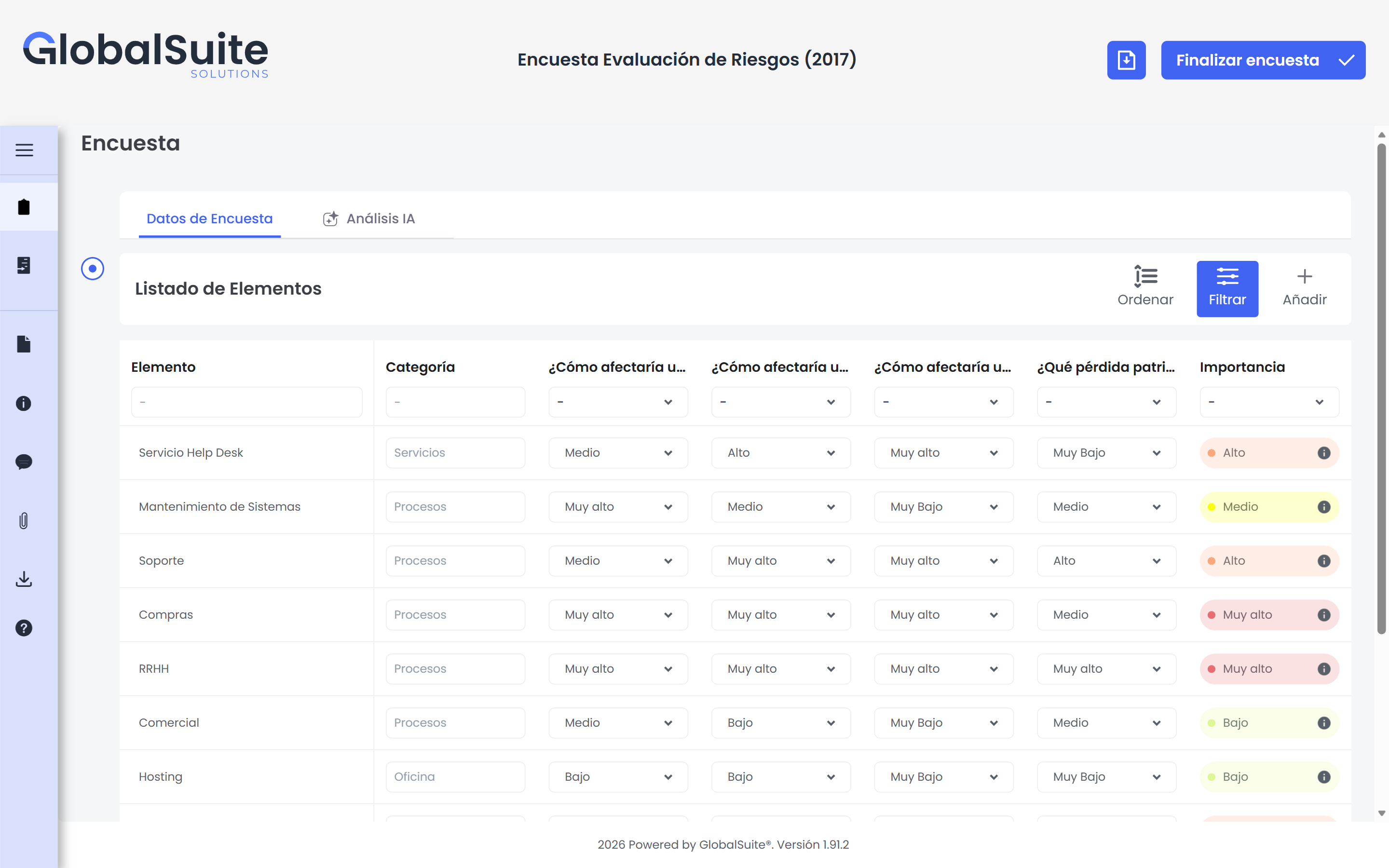Image resolution: width=1389 pixels, height=868 pixels.
Task: Show importance info for RRHH row
Action: (x=1324, y=669)
